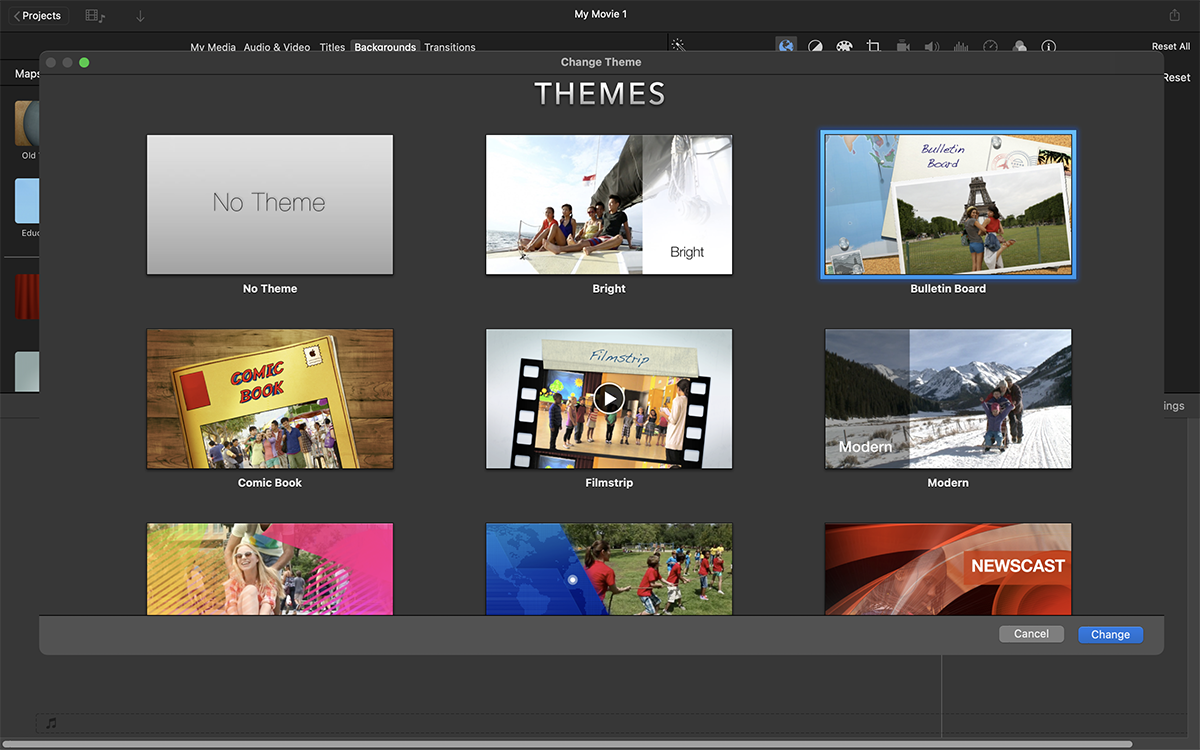Image resolution: width=1200 pixels, height=750 pixels.
Task: Play the Filmstrip theme preview
Action: 609,398
